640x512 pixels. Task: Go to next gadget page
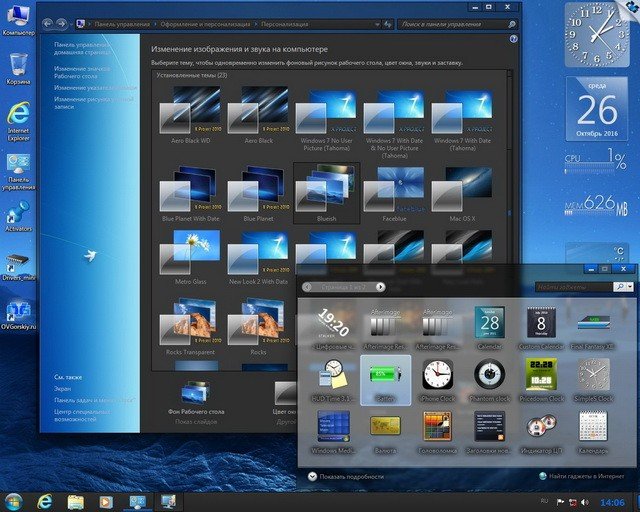[380, 287]
